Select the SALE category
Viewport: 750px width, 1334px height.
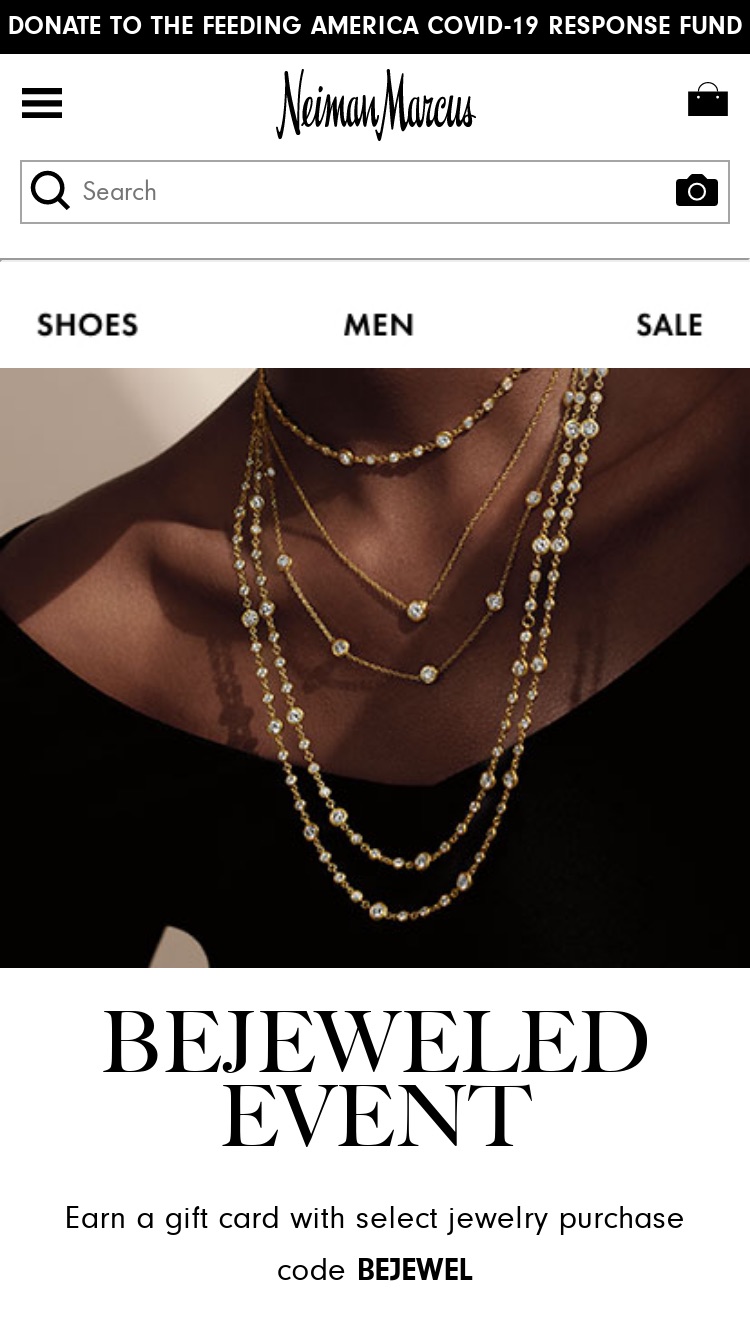[x=669, y=324]
